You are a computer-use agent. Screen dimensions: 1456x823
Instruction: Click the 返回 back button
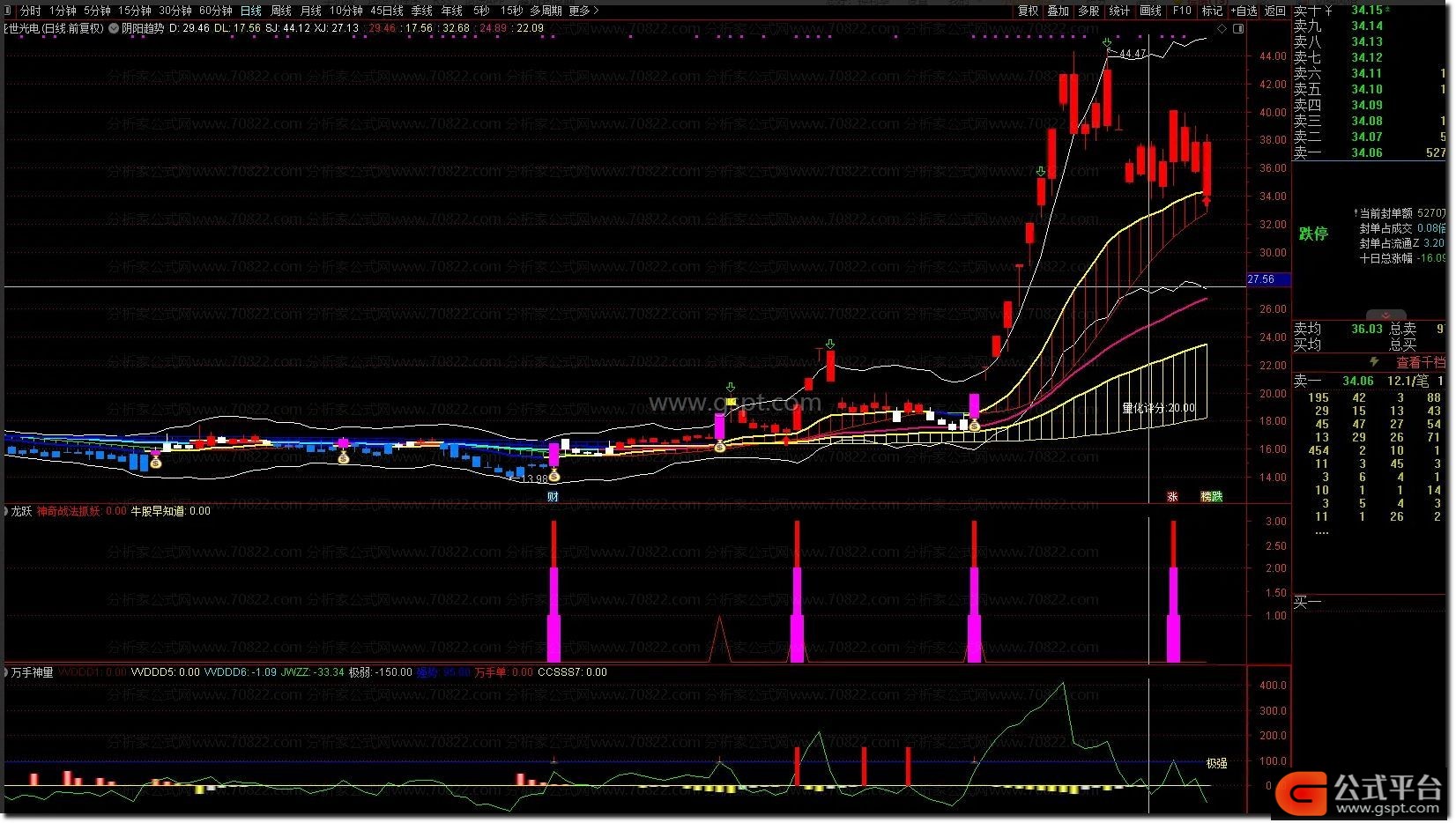click(x=1275, y=11)
